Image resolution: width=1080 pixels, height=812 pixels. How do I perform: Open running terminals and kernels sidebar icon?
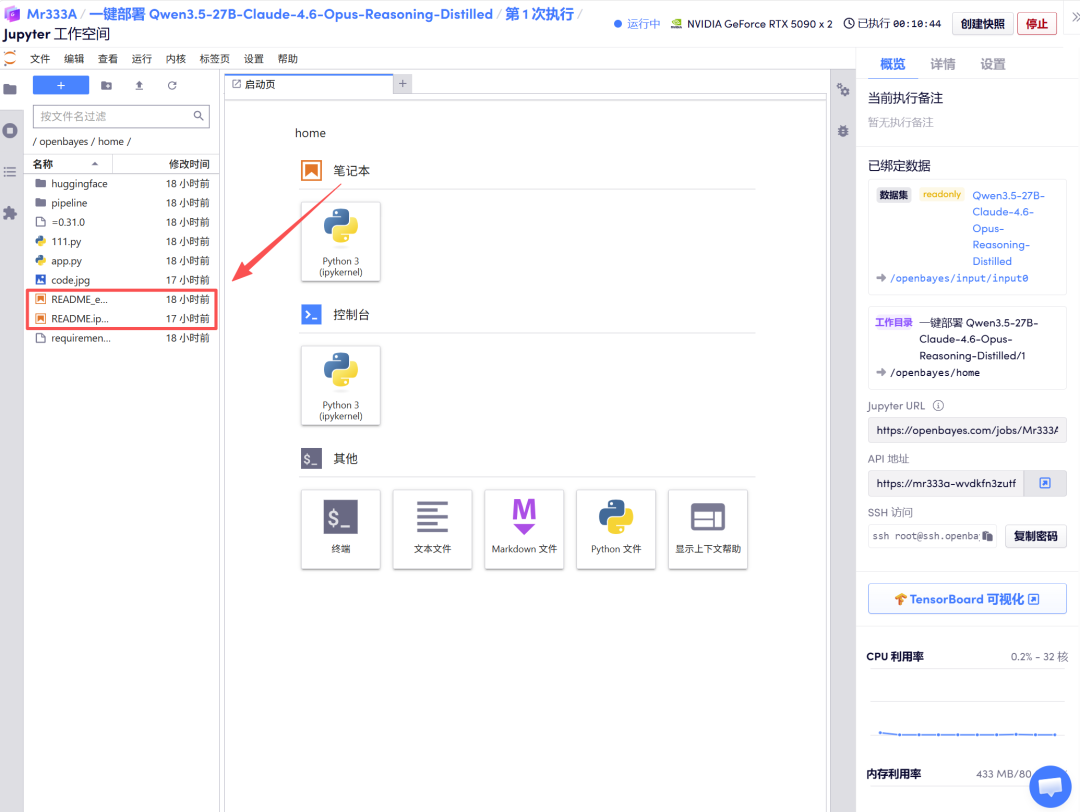(x=10, y=130)
